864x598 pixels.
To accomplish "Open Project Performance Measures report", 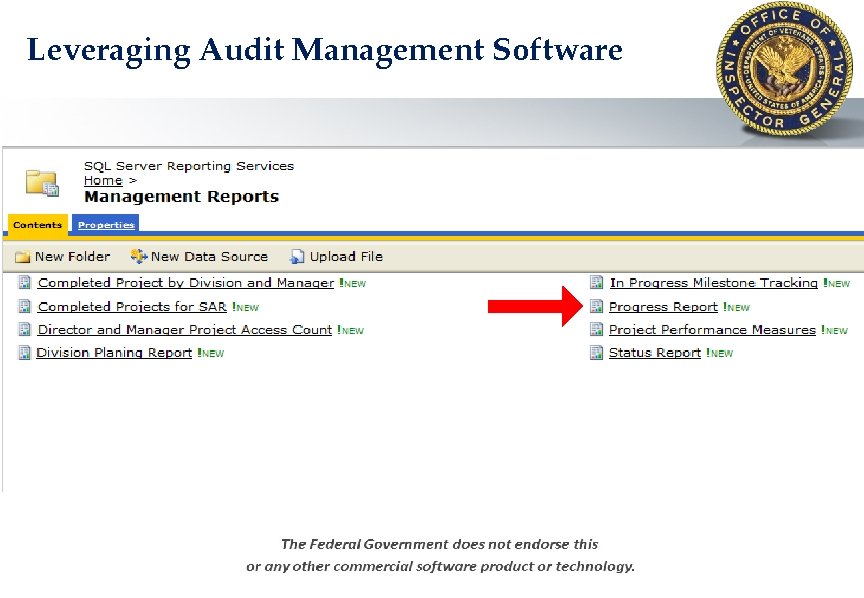I will click(x=712, y=330).
